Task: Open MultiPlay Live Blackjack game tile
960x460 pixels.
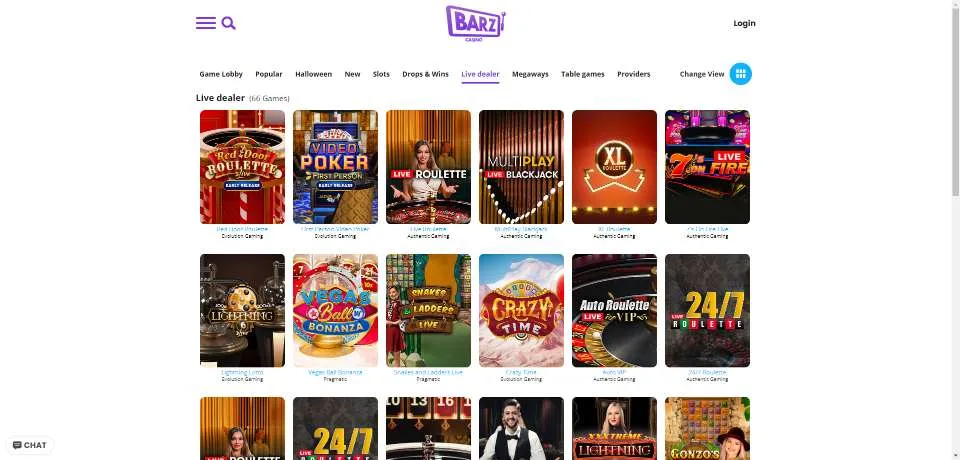Action: [521, 167]
